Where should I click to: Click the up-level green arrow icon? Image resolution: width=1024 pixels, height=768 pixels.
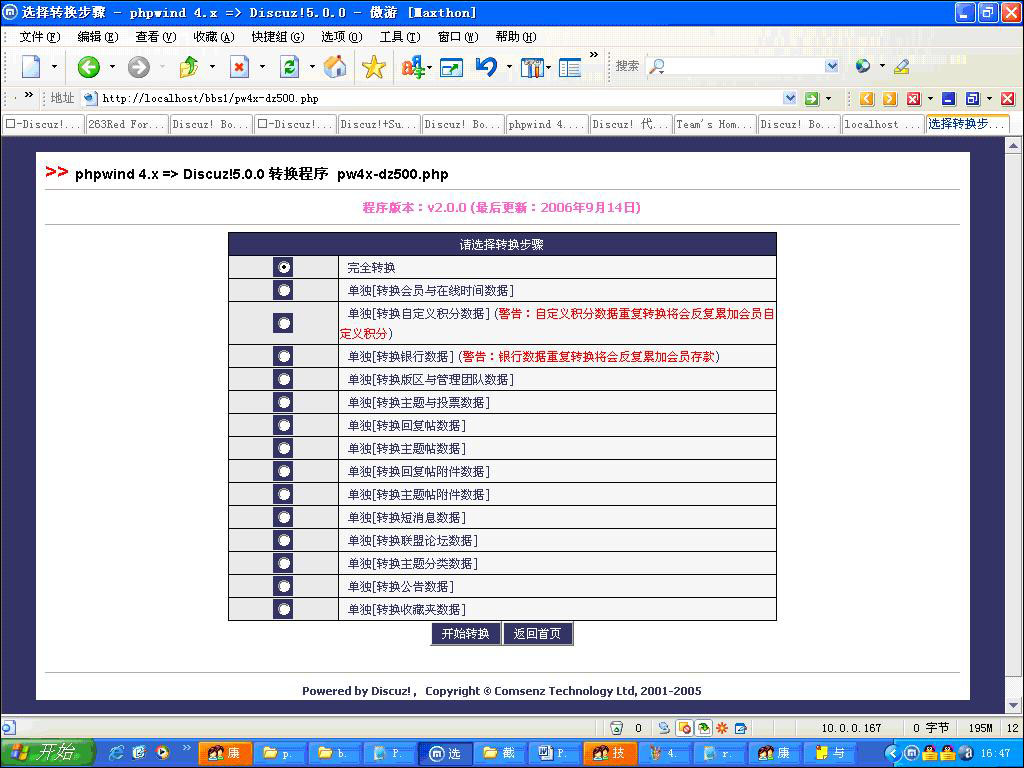click(189, 67)
